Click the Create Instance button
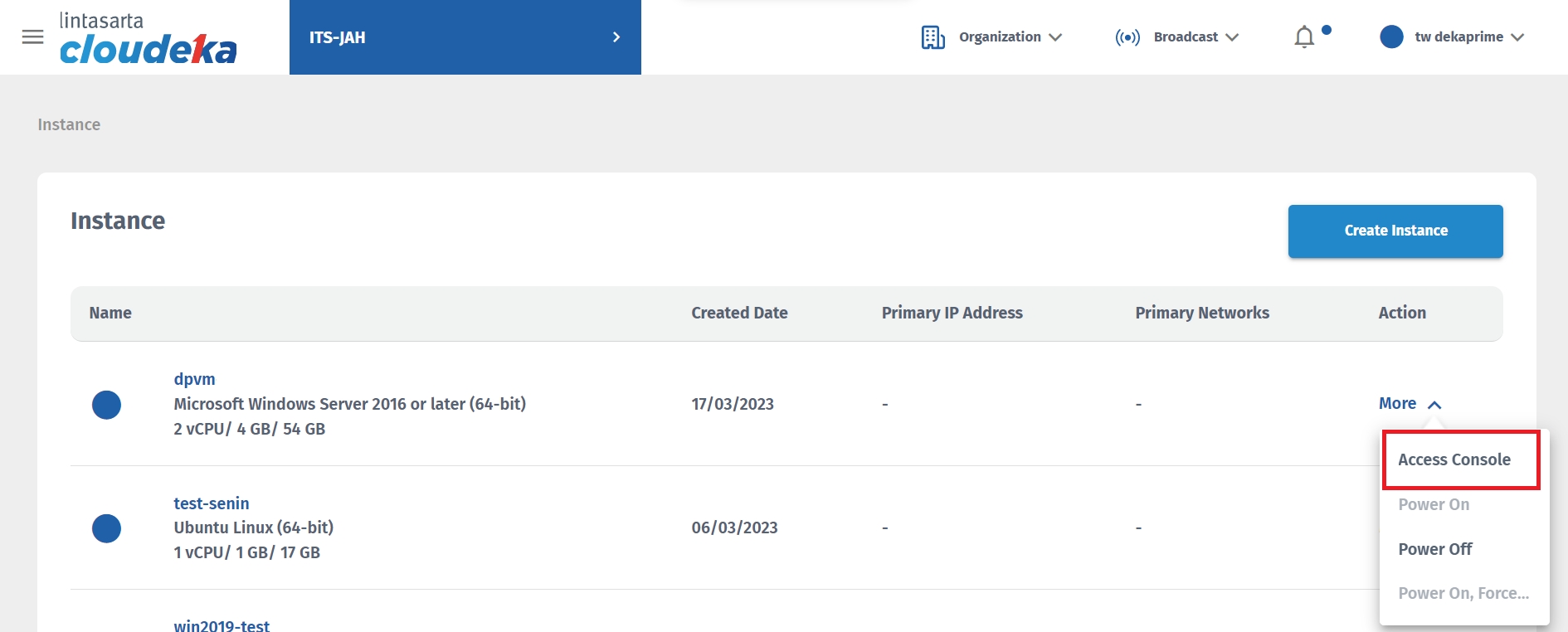The image size is (1568, 632). pyautogui.click(x=1395, y=231)
